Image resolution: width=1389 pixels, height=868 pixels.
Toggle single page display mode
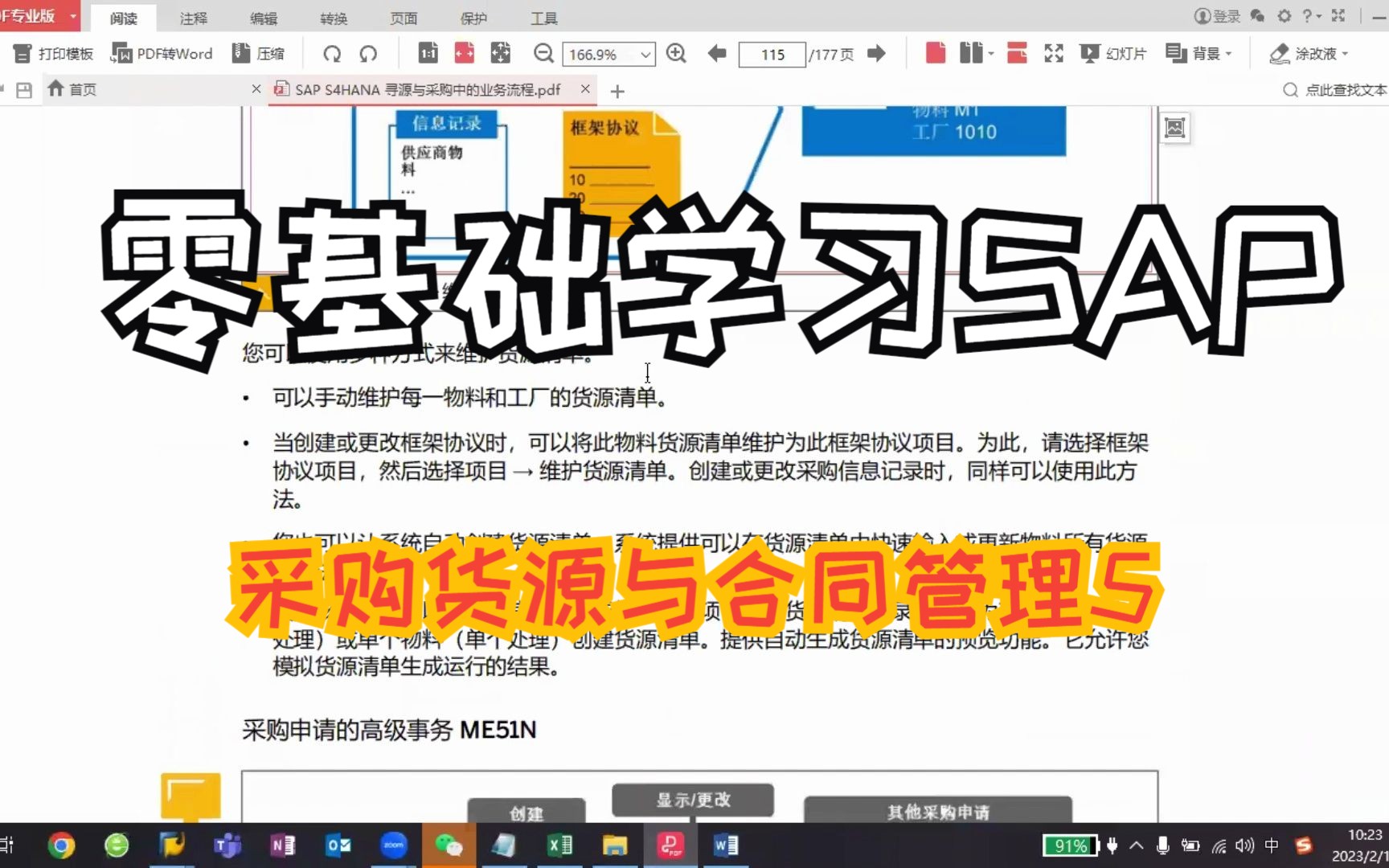[x=934, y=53]
